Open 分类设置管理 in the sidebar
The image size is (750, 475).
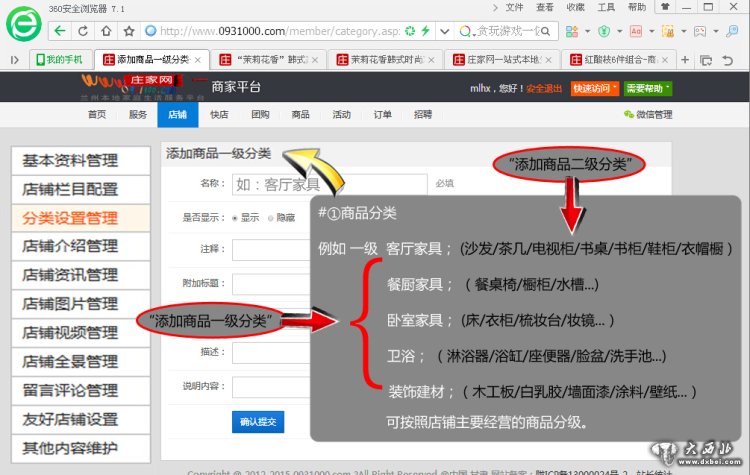coord(70,218)
